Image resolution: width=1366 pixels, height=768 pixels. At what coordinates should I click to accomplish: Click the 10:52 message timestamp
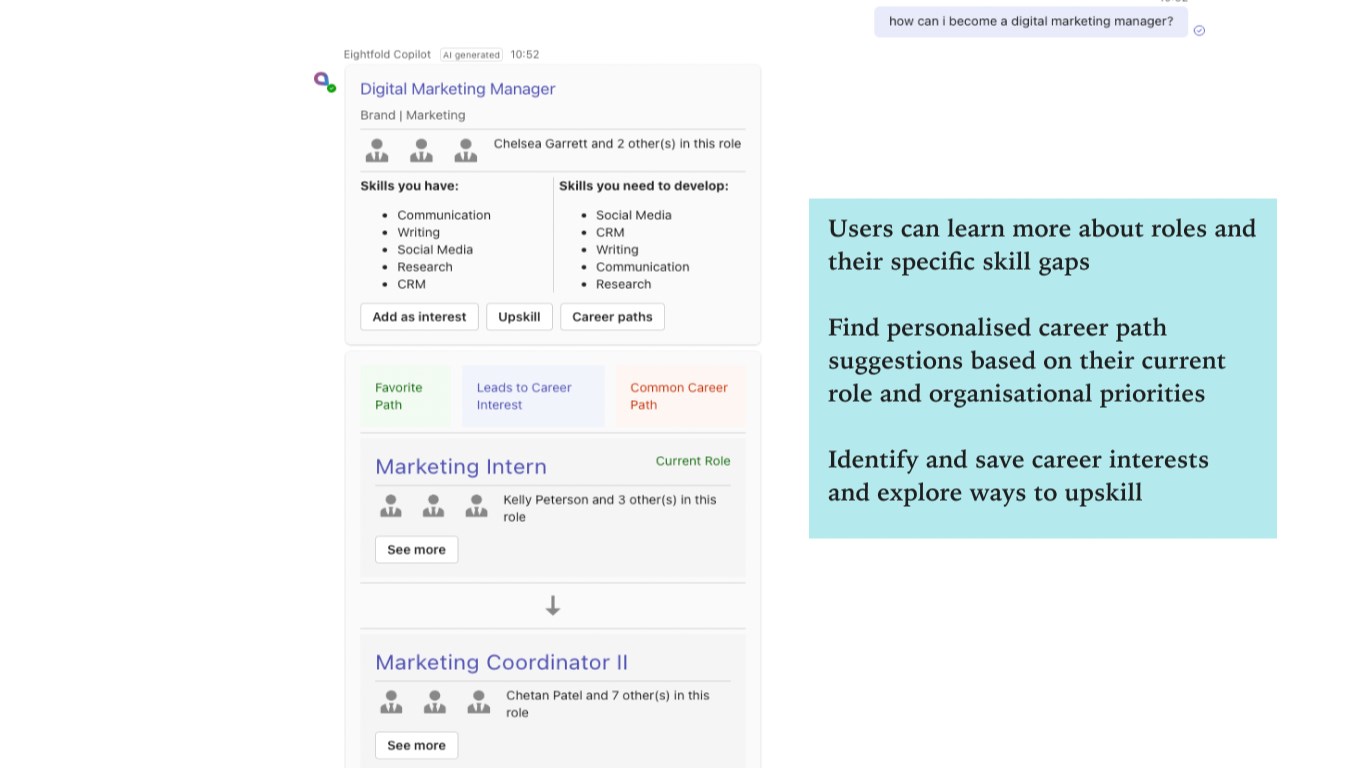(525, 55)
